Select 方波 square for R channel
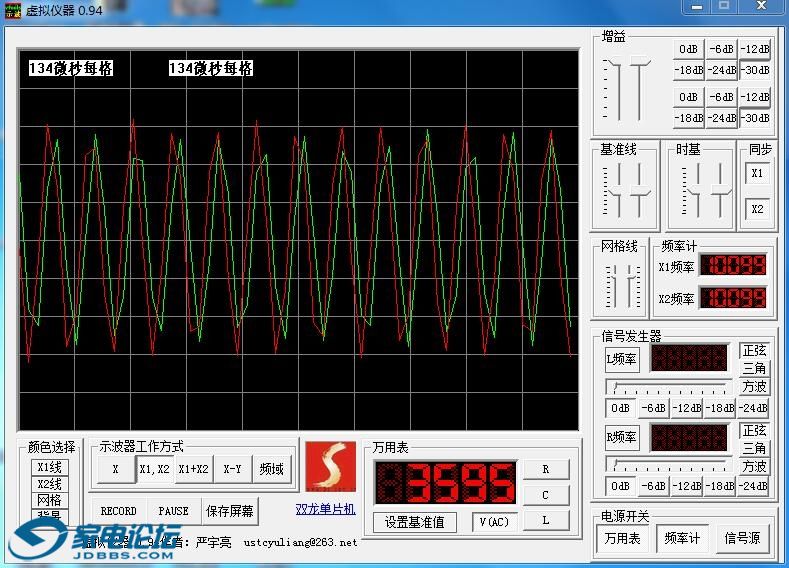Screen dimensions: 789x568 click(754, 466)
